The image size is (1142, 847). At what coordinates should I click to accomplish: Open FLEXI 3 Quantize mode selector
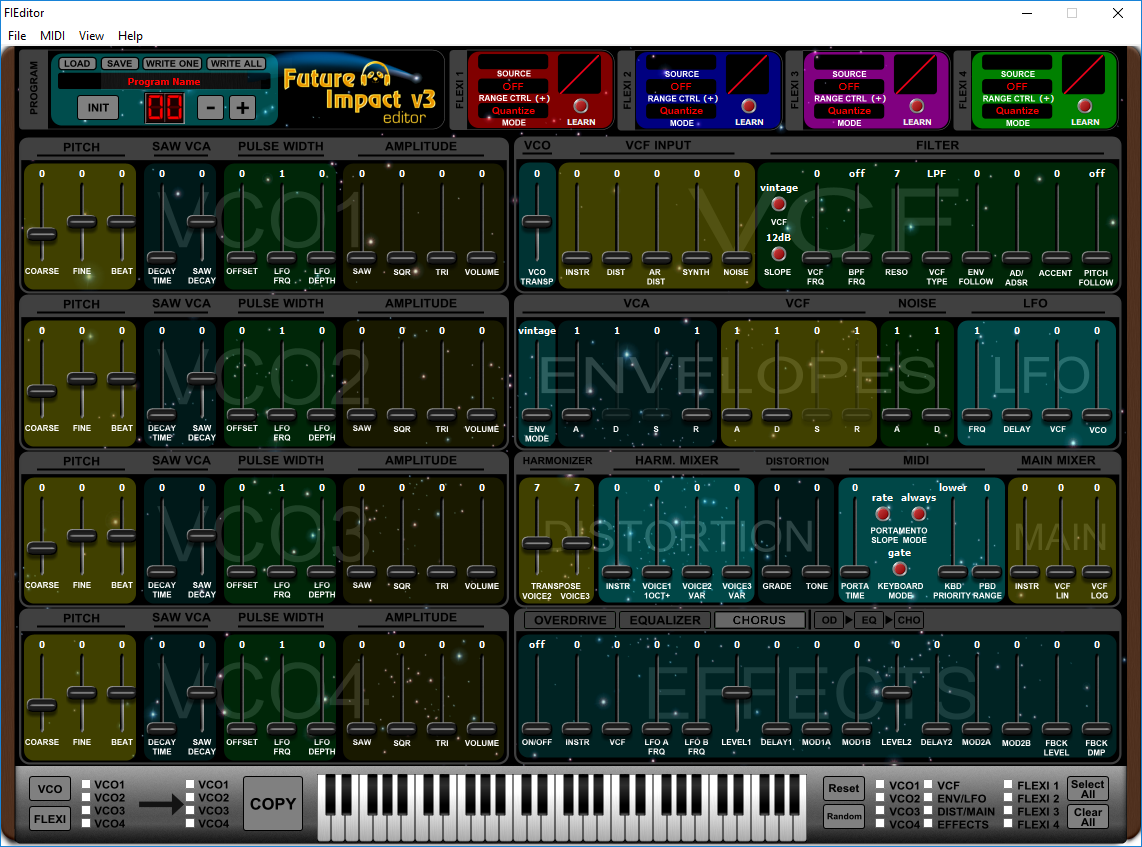point(849,111)
